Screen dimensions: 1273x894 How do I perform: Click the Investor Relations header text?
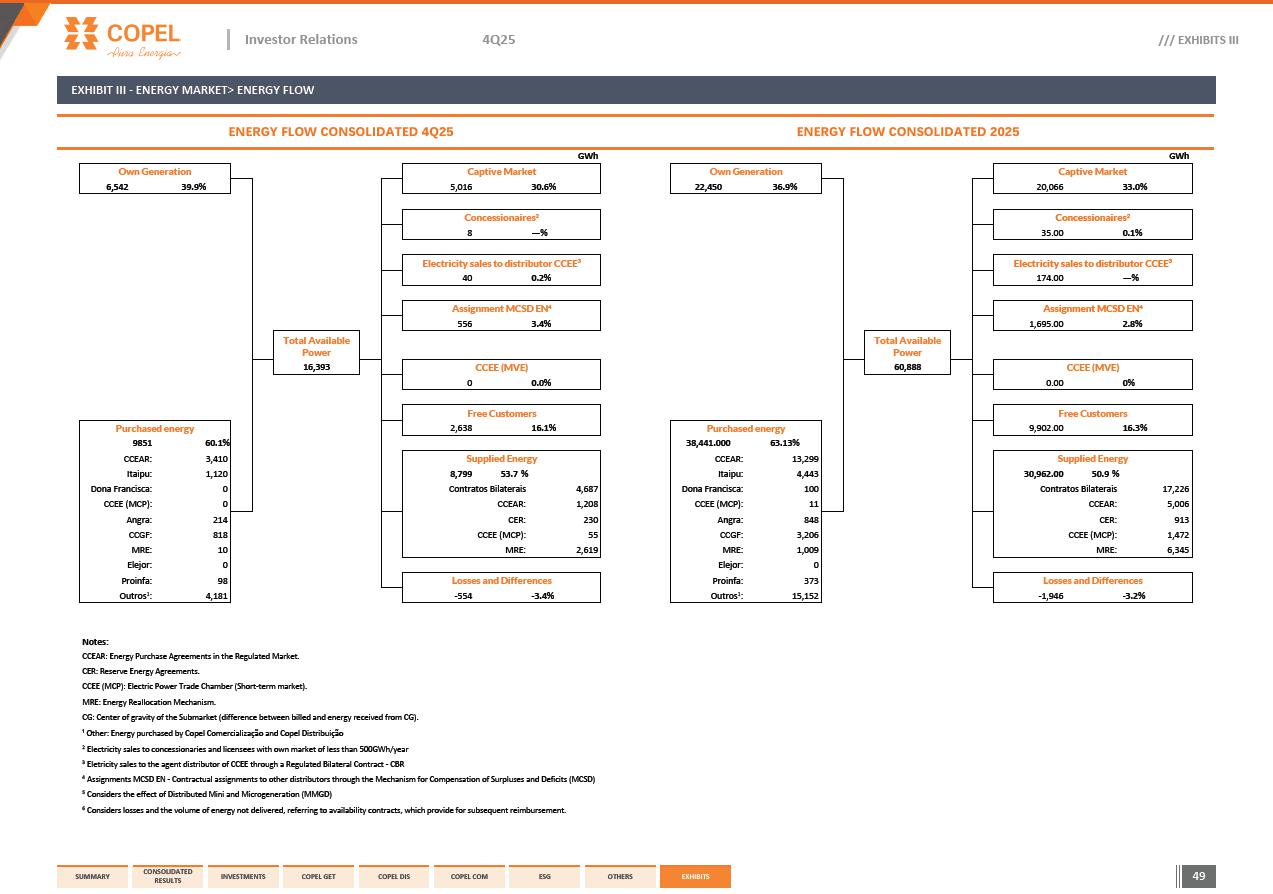pyautogui.click(x=301, y=39)
